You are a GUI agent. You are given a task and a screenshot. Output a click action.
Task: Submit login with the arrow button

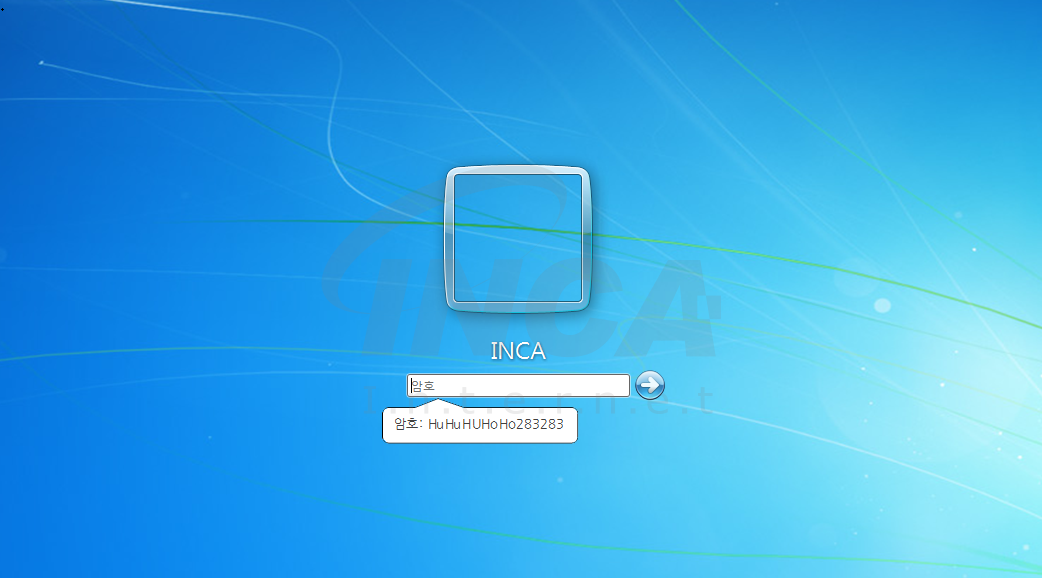coord(649,385)
